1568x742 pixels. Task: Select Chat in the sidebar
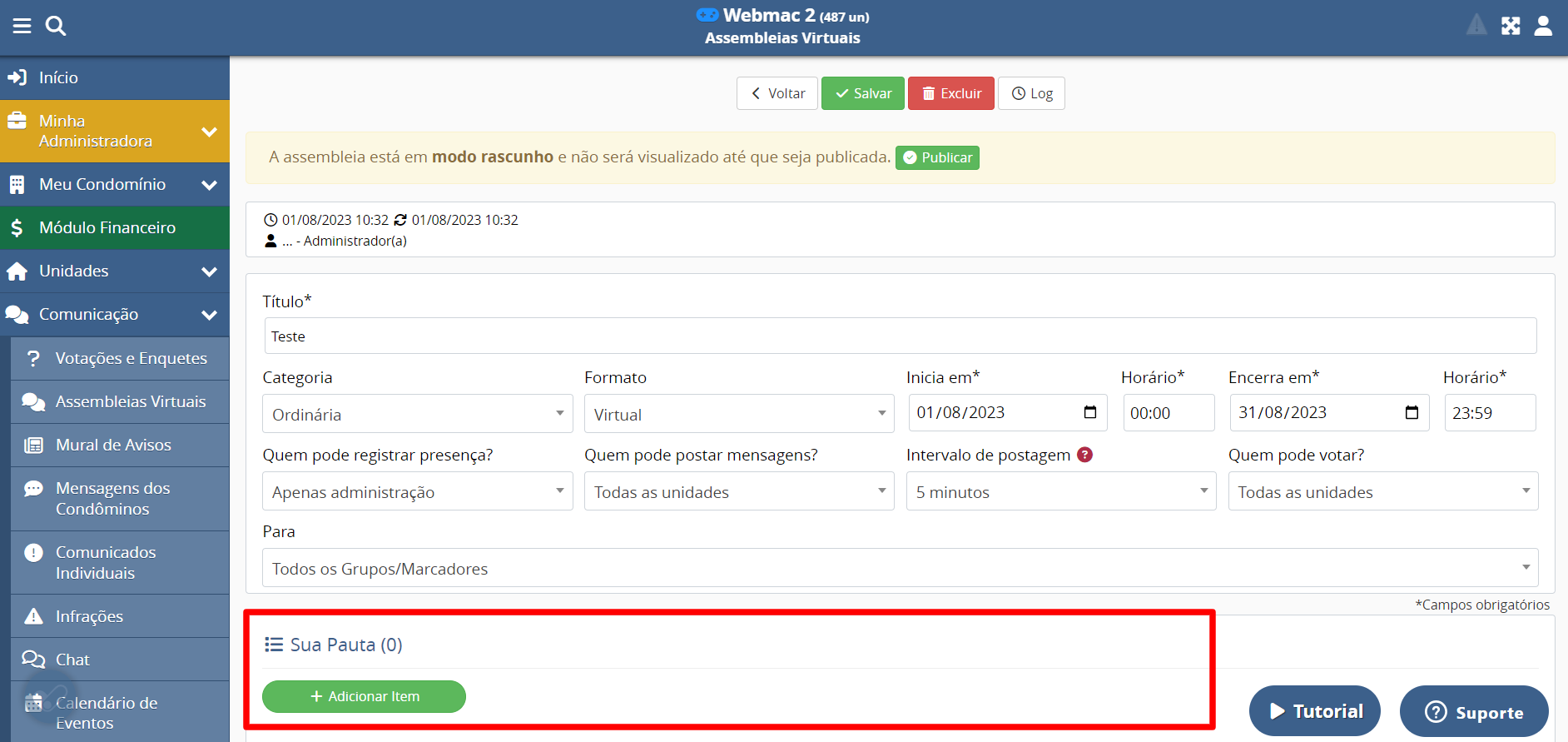tap(72, 660)
